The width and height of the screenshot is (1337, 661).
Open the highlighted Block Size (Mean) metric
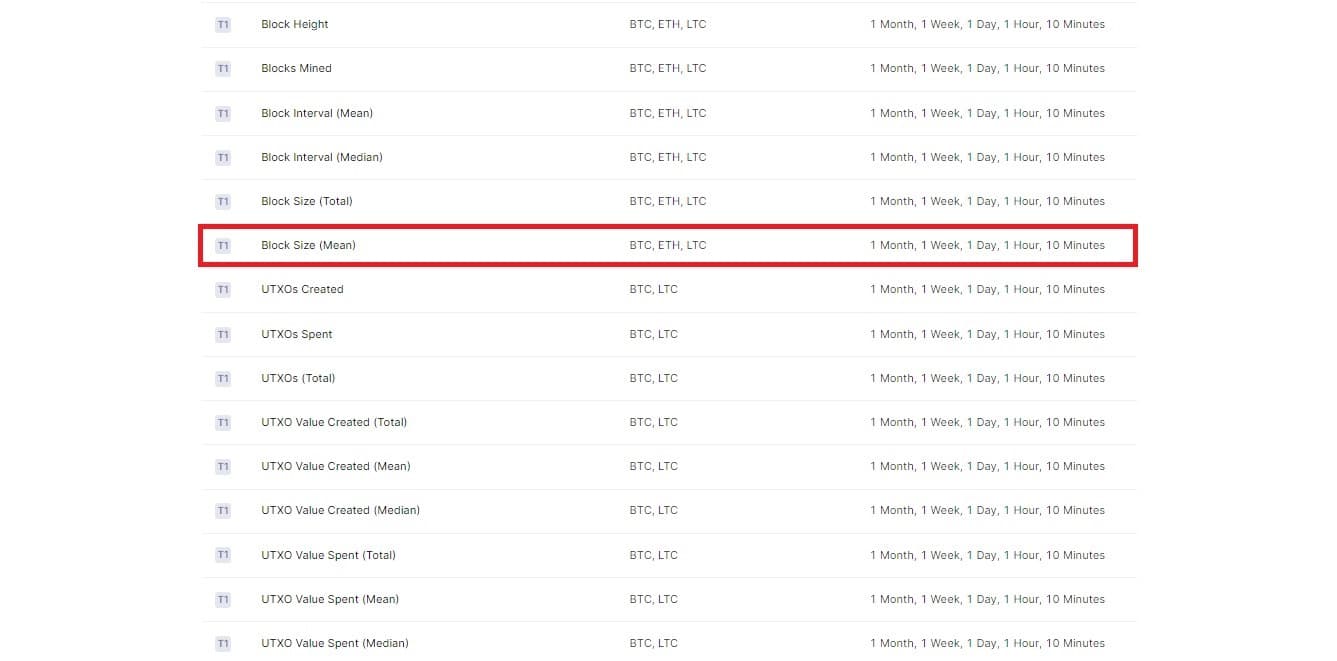coord(308,246)
